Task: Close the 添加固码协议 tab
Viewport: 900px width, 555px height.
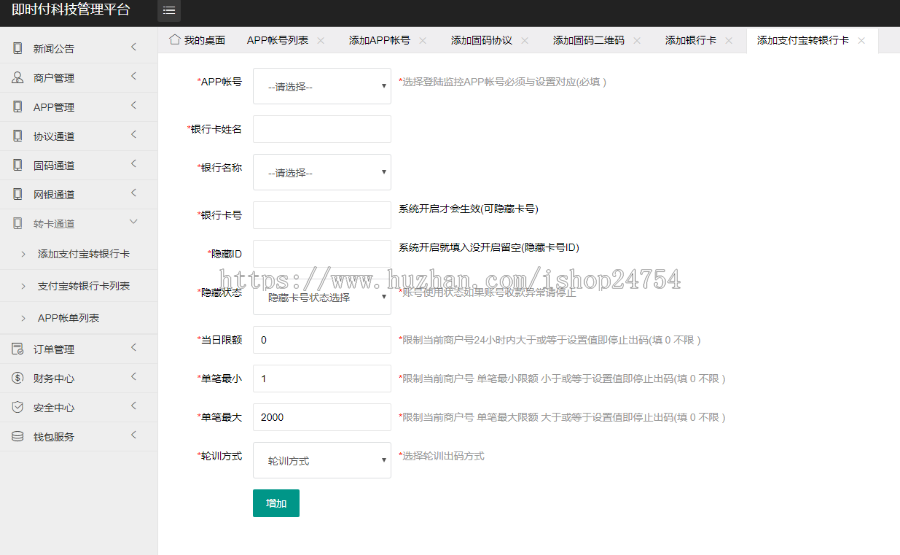Action: 525,41
